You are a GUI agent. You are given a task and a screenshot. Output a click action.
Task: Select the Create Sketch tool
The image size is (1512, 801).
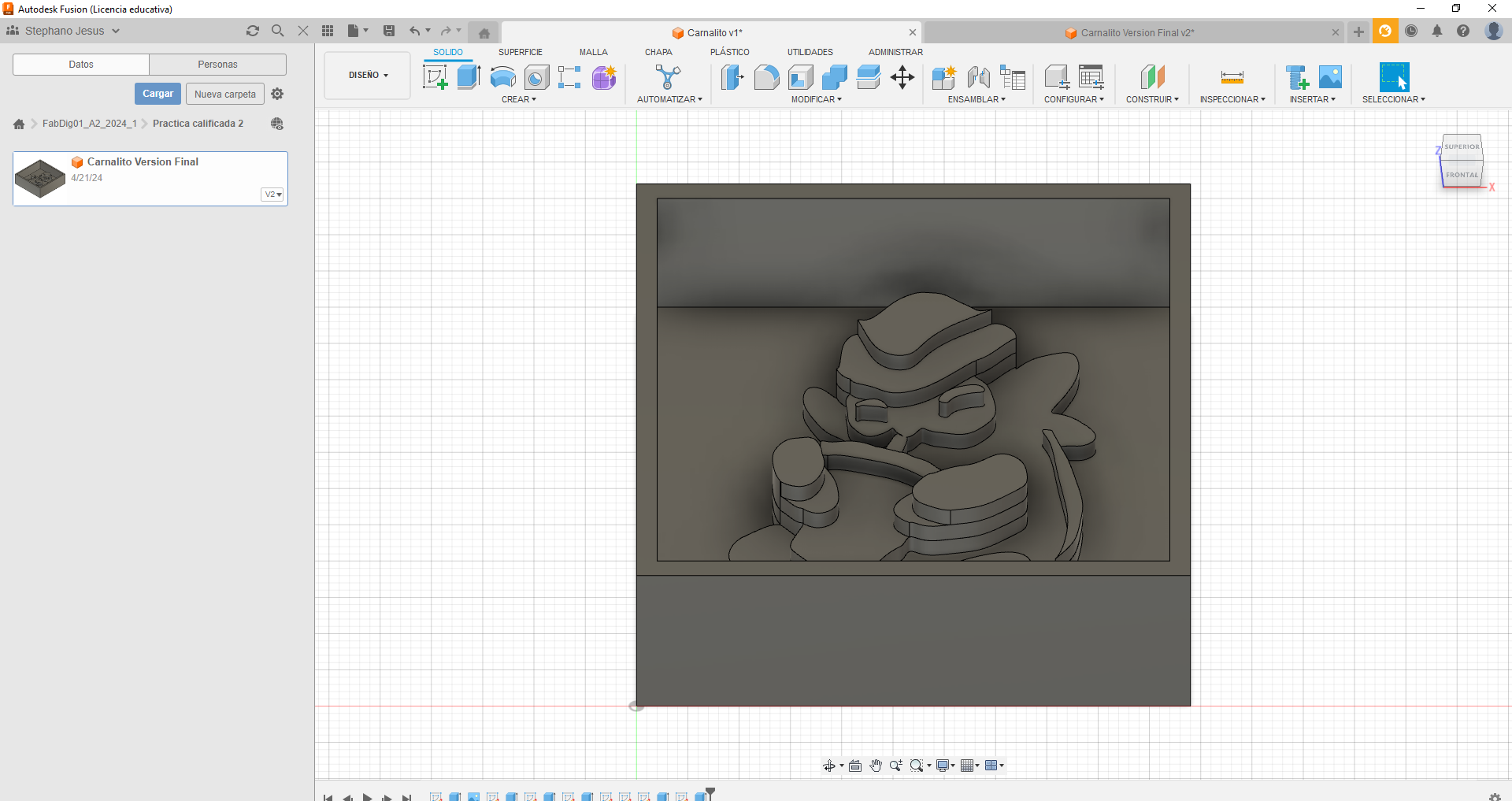point(435,77)
